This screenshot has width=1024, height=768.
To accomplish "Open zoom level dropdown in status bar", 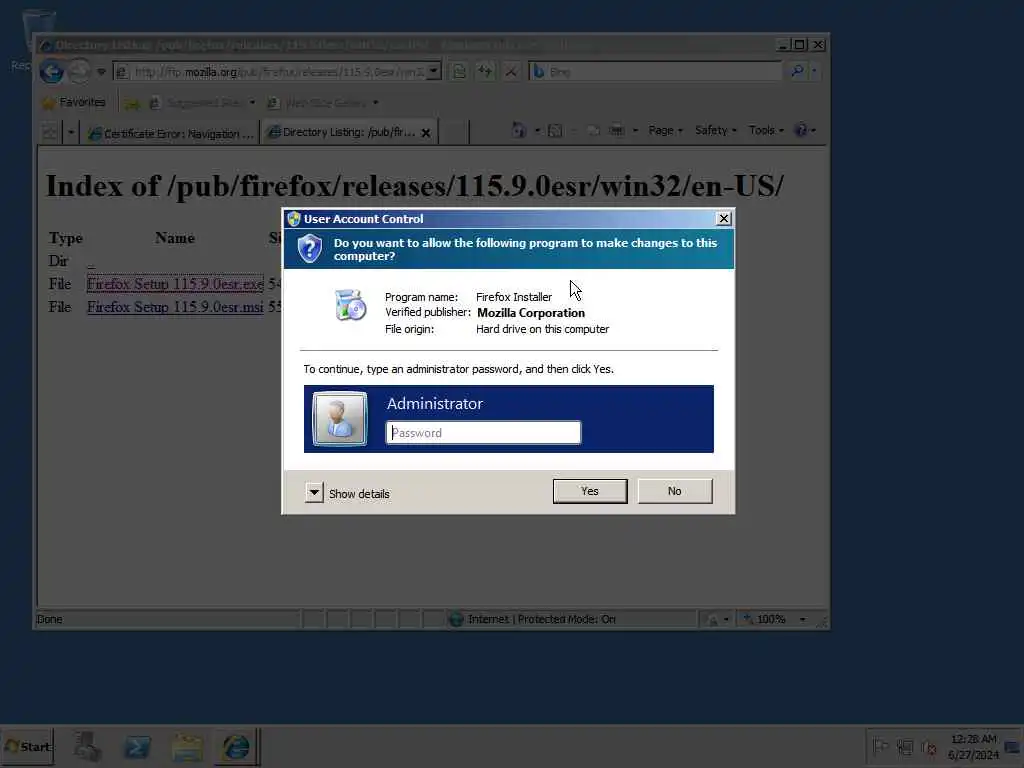I will [803, 619].
